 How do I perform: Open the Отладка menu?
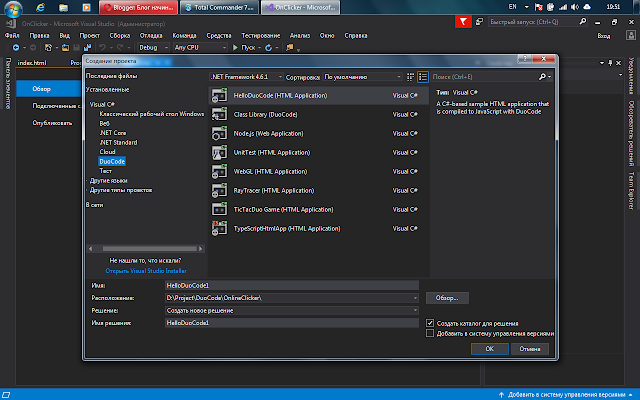point(151,36)
